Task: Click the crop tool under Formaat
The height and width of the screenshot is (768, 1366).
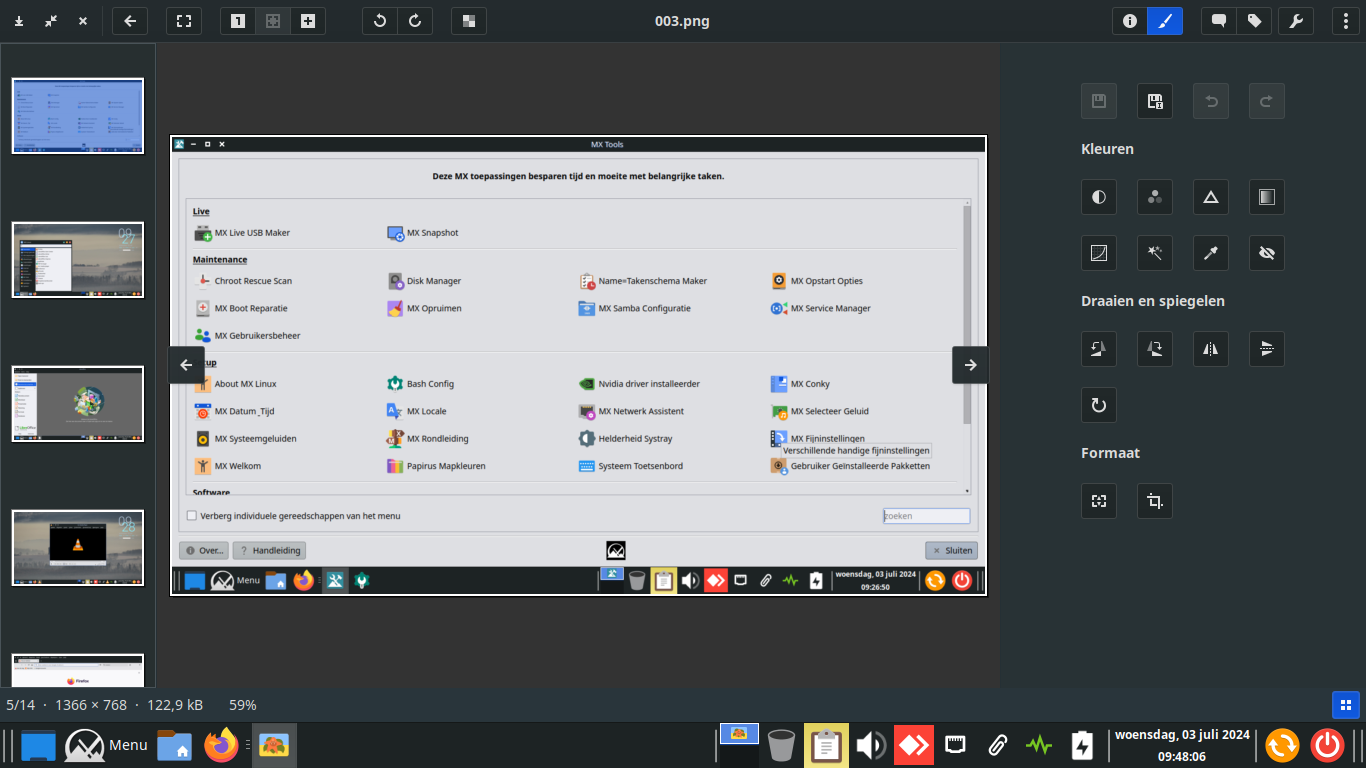Action: pos(1155,501)
